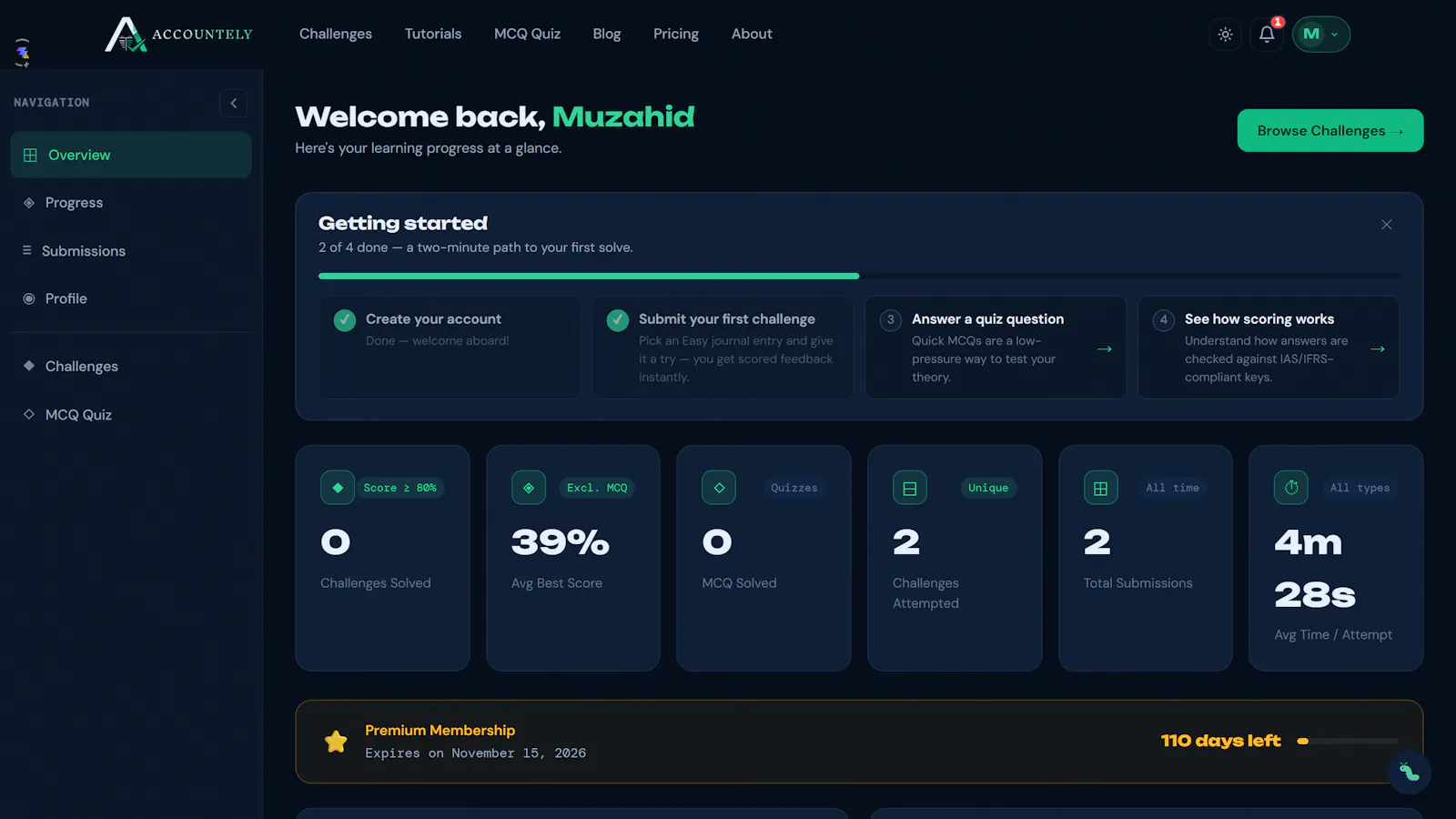Dismiss the Getting started panel
Viewport: 1456px width, 819px height.
[1387, 225]
